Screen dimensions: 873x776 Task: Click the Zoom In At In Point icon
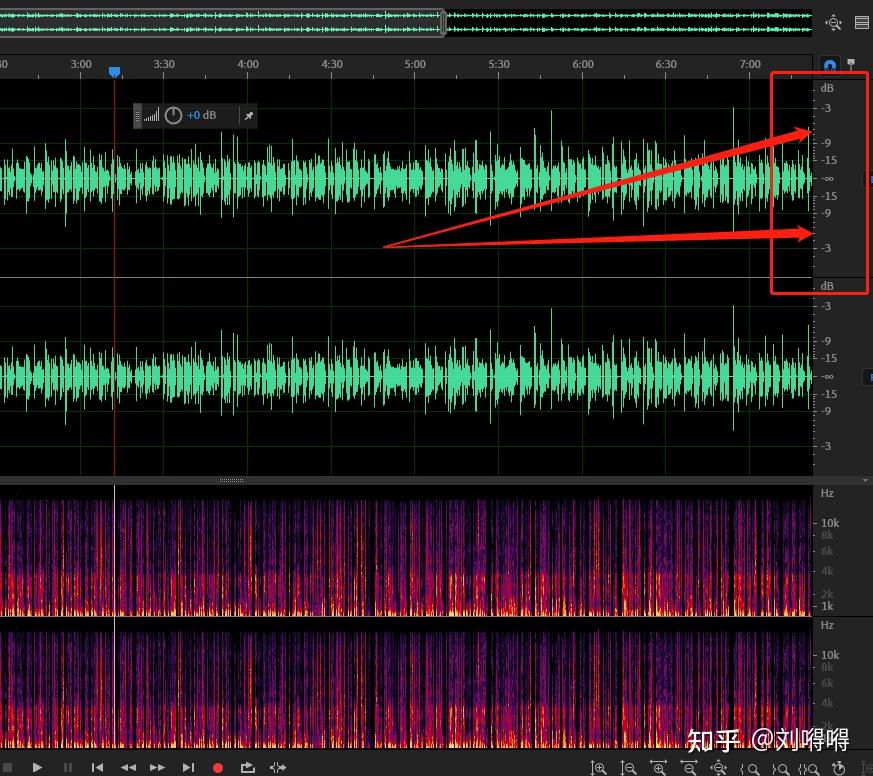tap(750, 766)
